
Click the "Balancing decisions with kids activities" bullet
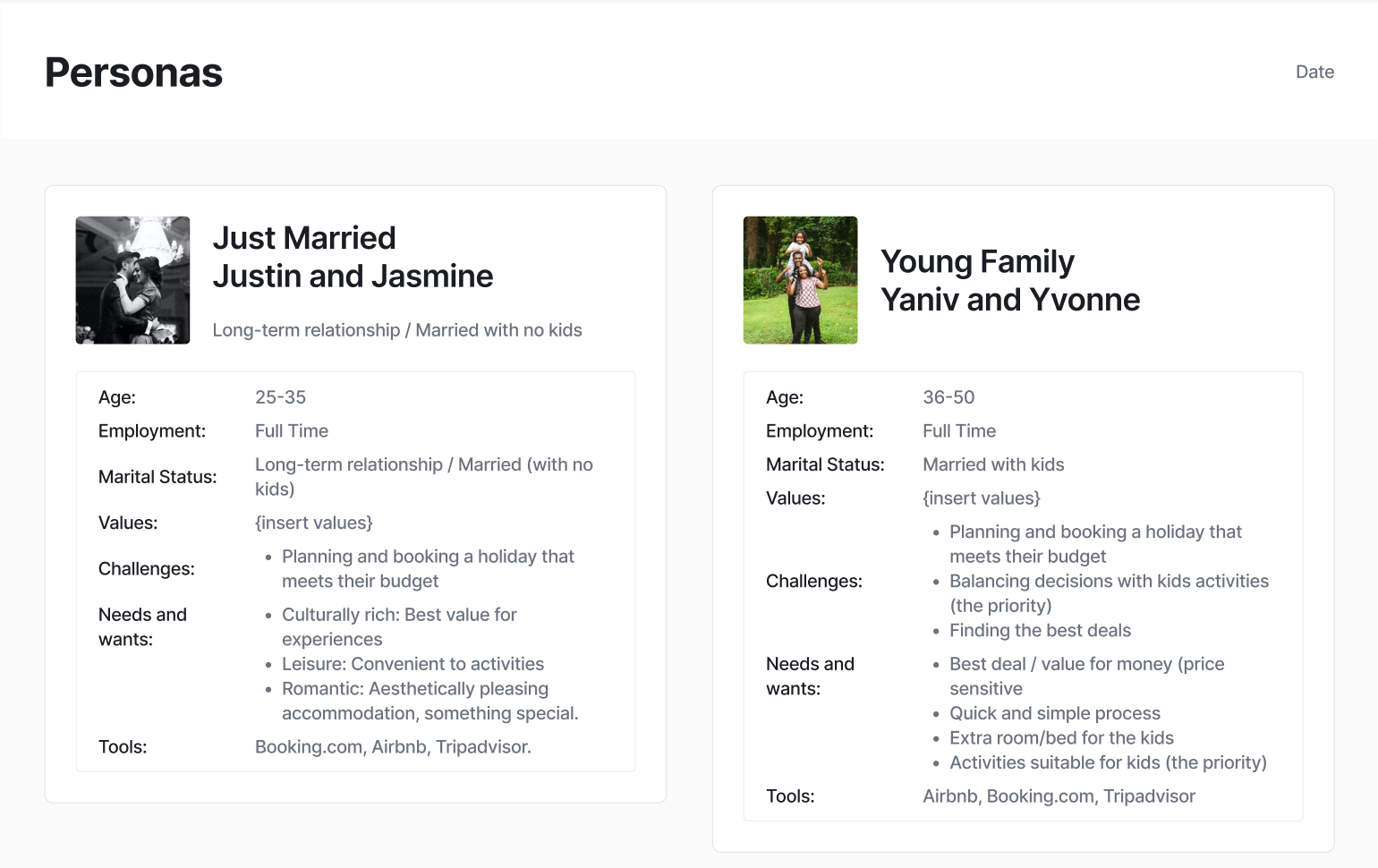click(x=1109, y=582)
